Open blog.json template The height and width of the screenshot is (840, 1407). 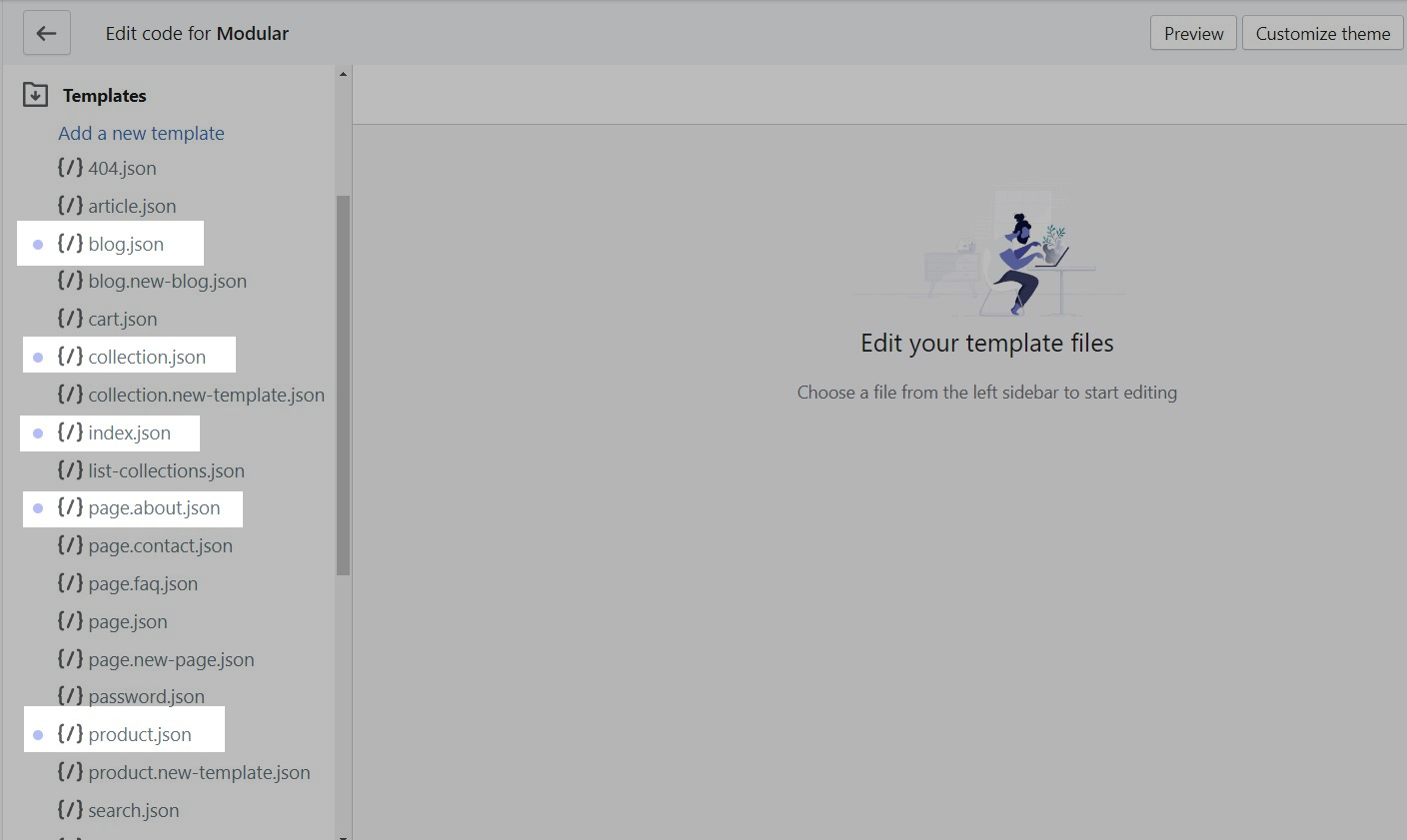(x=125, y=244)
